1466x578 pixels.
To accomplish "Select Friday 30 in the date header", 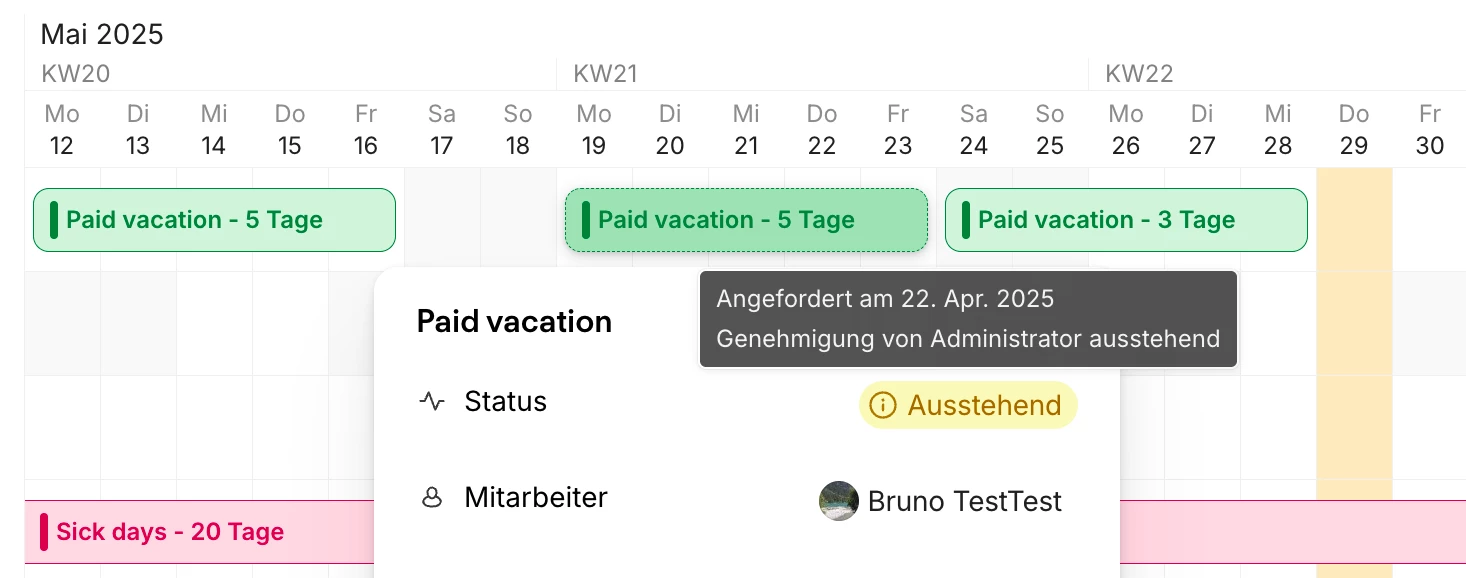I will click(1430, 130).
